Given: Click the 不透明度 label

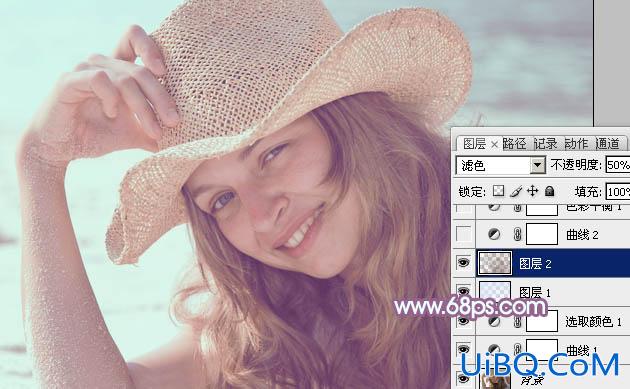Looking at the screenshot, I should pyautogui.click(x=576, y=165).
